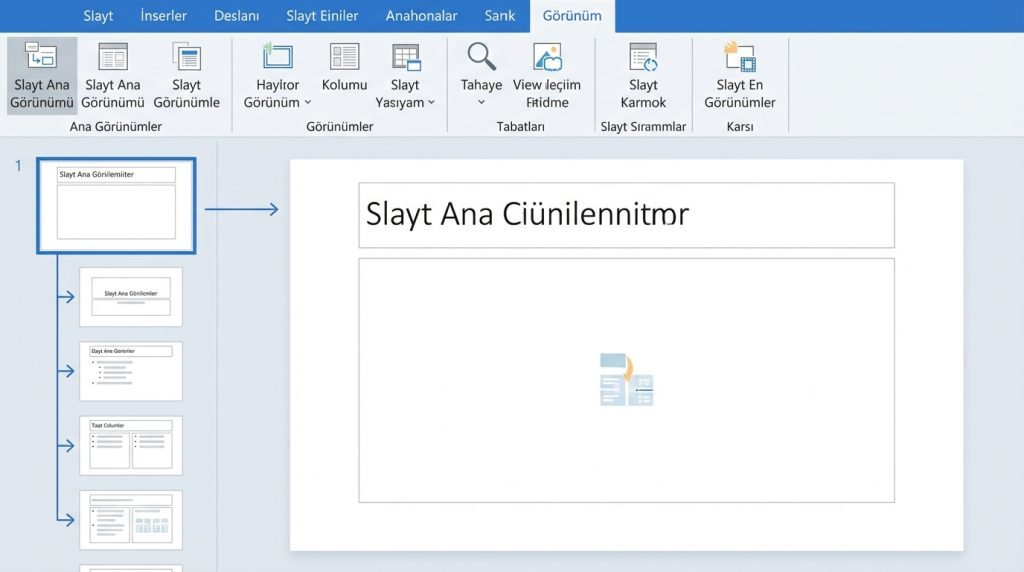This screenshot has width=1024, height=572.
Task: Click the second Slayt Ana Görünümü icon
Action: 113,56
